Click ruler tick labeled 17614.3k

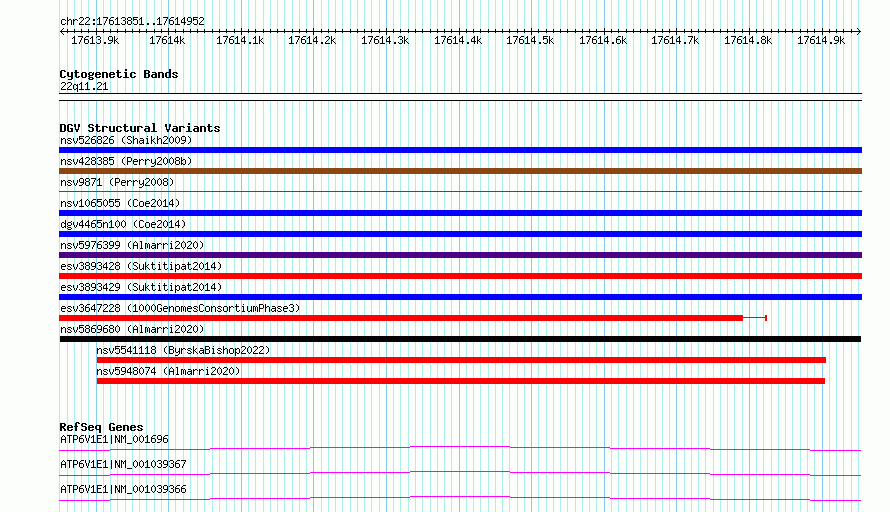pos(385,40)
